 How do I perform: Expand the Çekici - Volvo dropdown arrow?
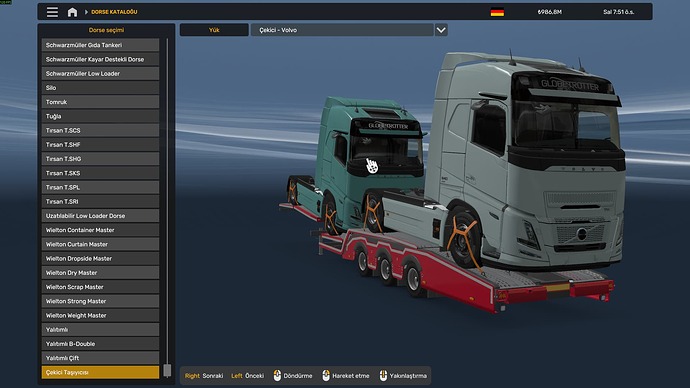pos(441,30)
